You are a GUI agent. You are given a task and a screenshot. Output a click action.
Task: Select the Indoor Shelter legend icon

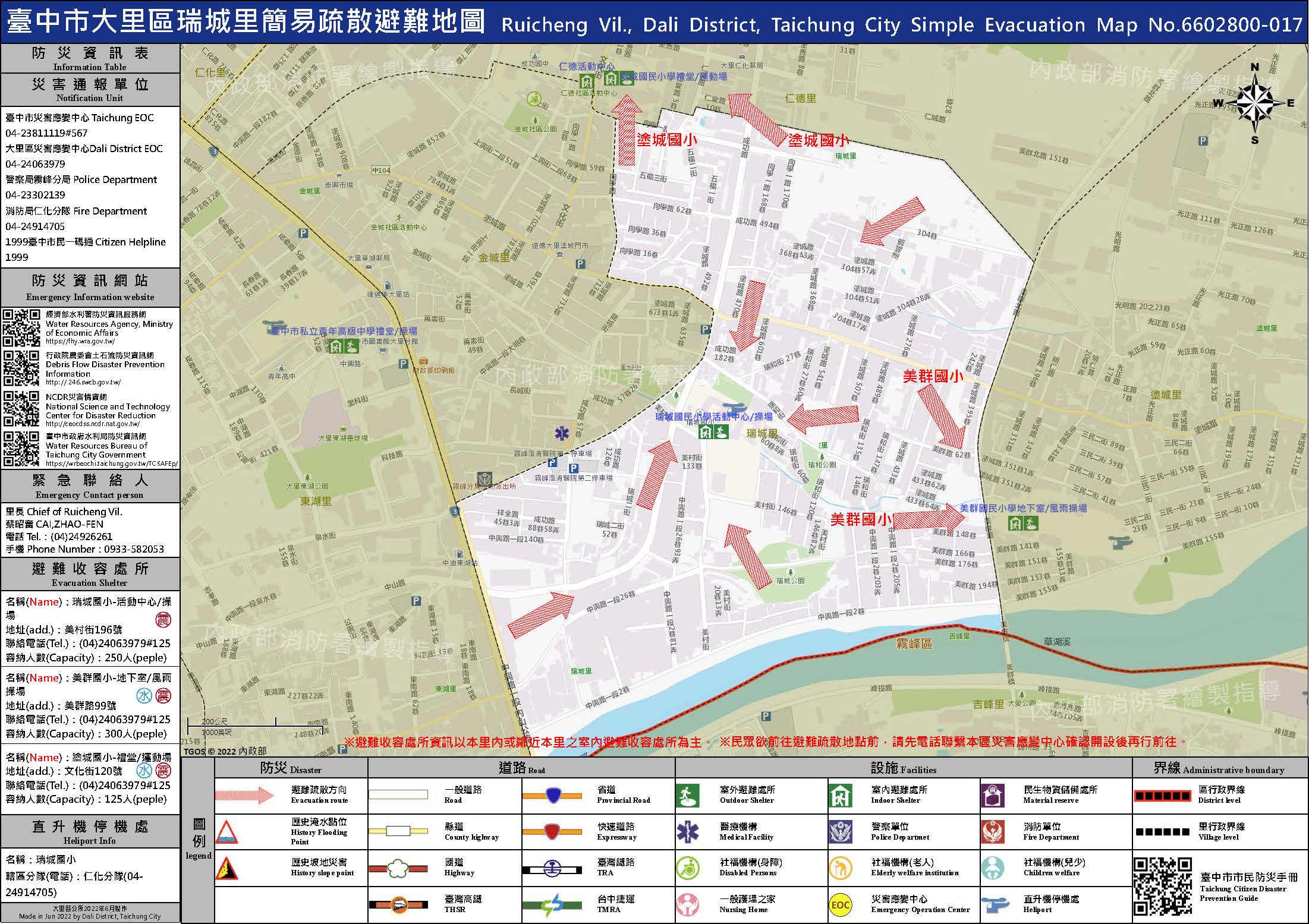tap(841, 796)
